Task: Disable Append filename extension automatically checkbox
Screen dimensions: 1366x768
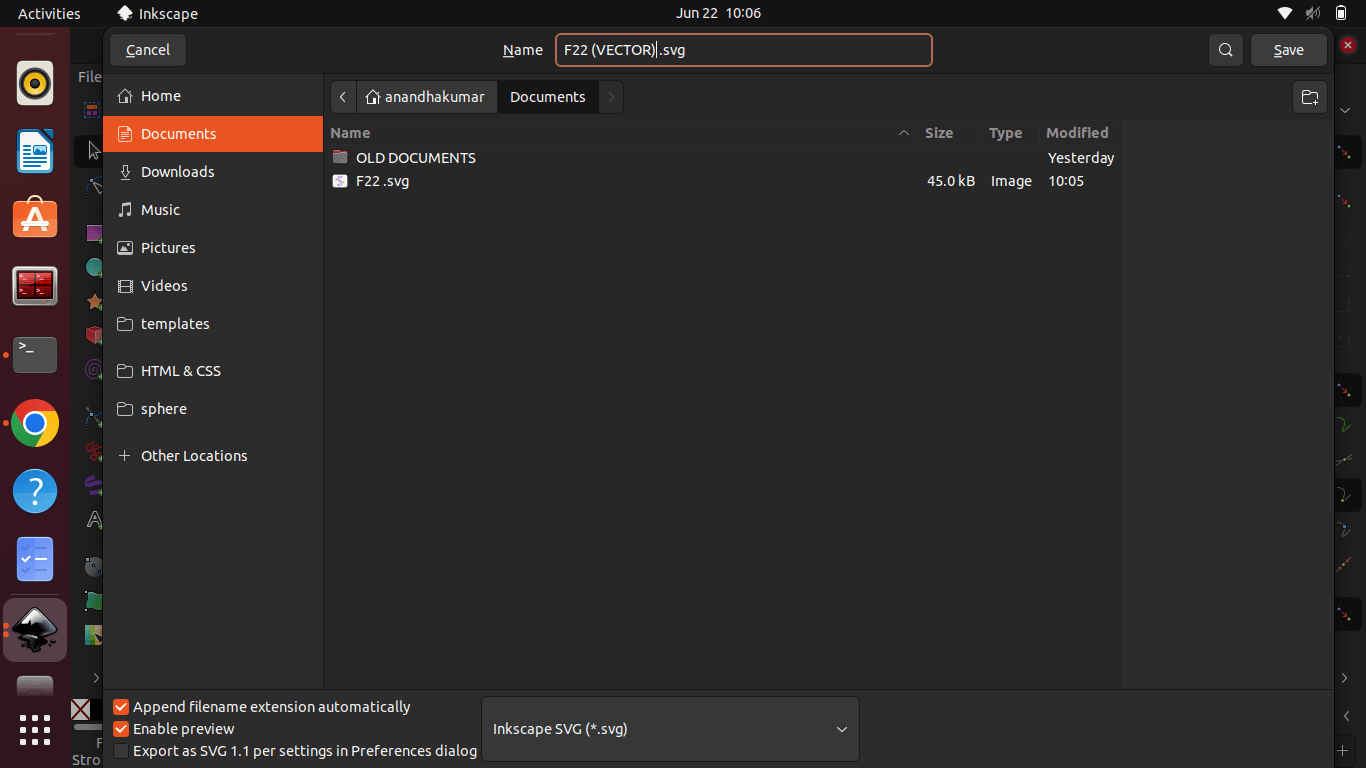Action: point(121,707)
